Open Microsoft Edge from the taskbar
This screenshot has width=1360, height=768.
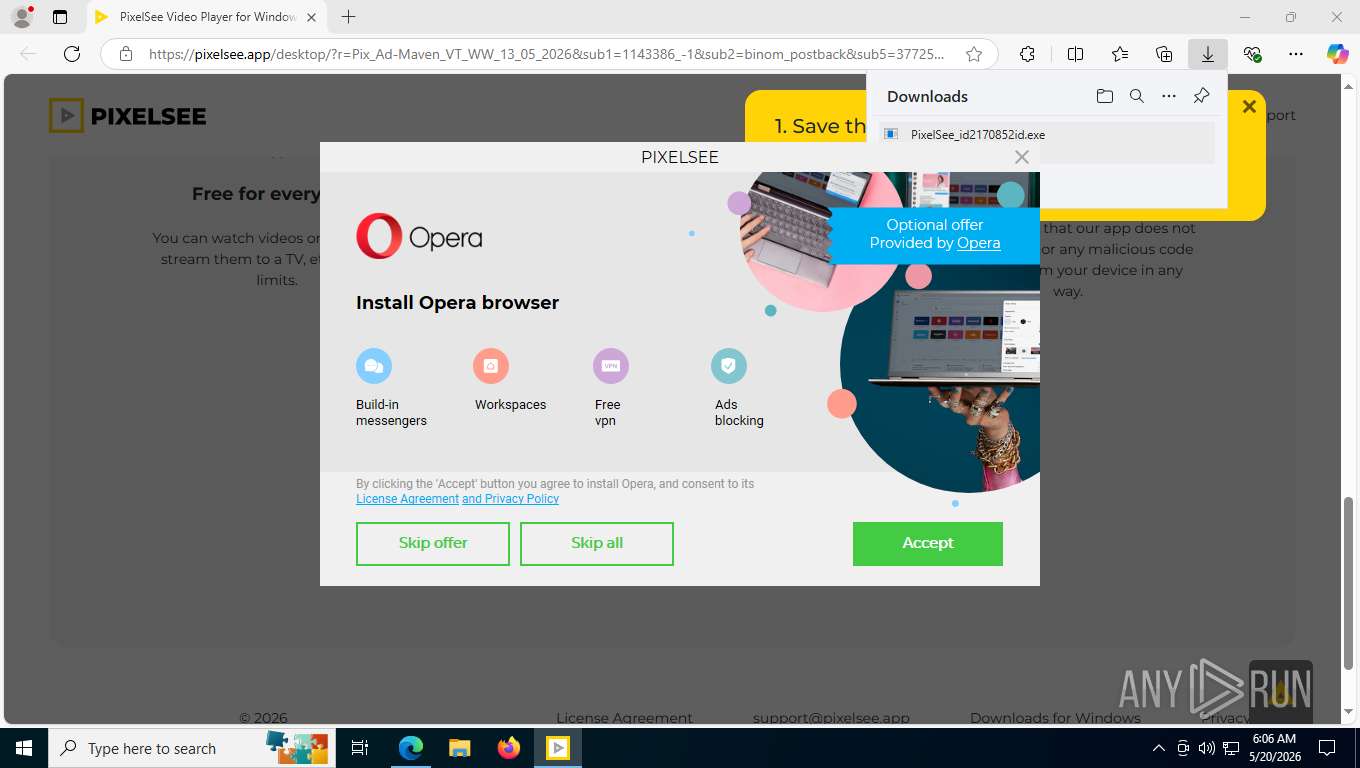pyautogui.click(x=411, y=748)
